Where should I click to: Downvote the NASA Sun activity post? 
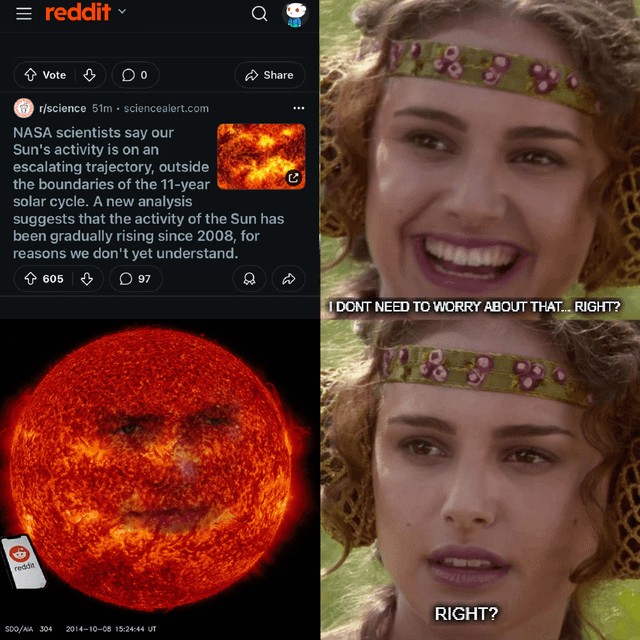87,279
